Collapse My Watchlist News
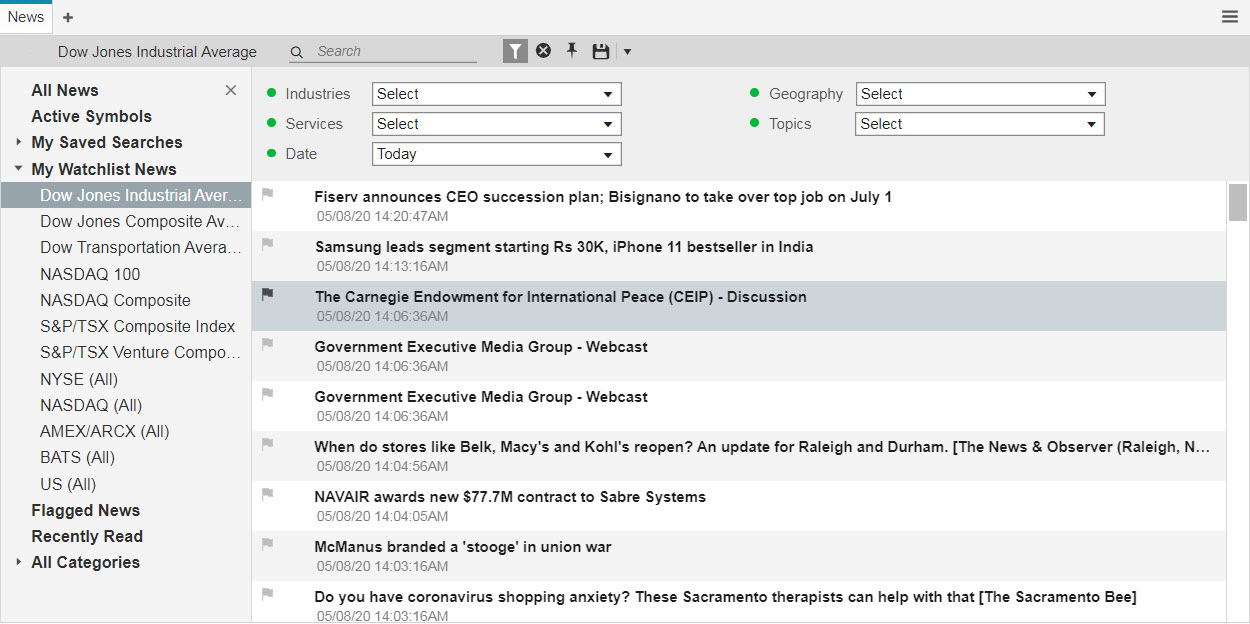Screen dimensions: 1250x624 [18, 169]
